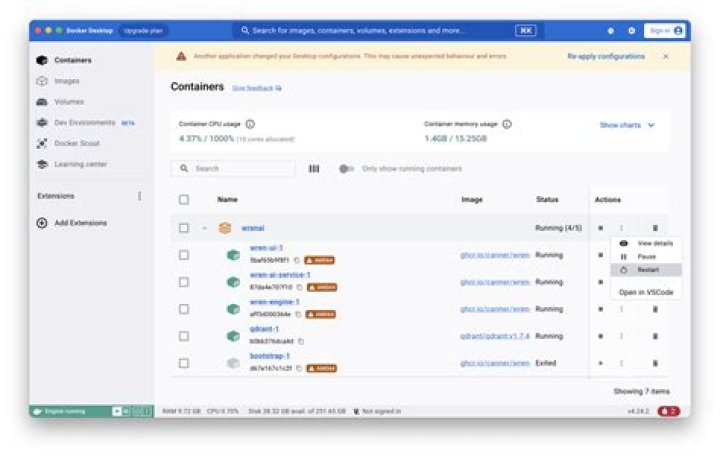Toggle only show running containers
This screenshot has width=720, height=456.
click(x=346, y=169)
